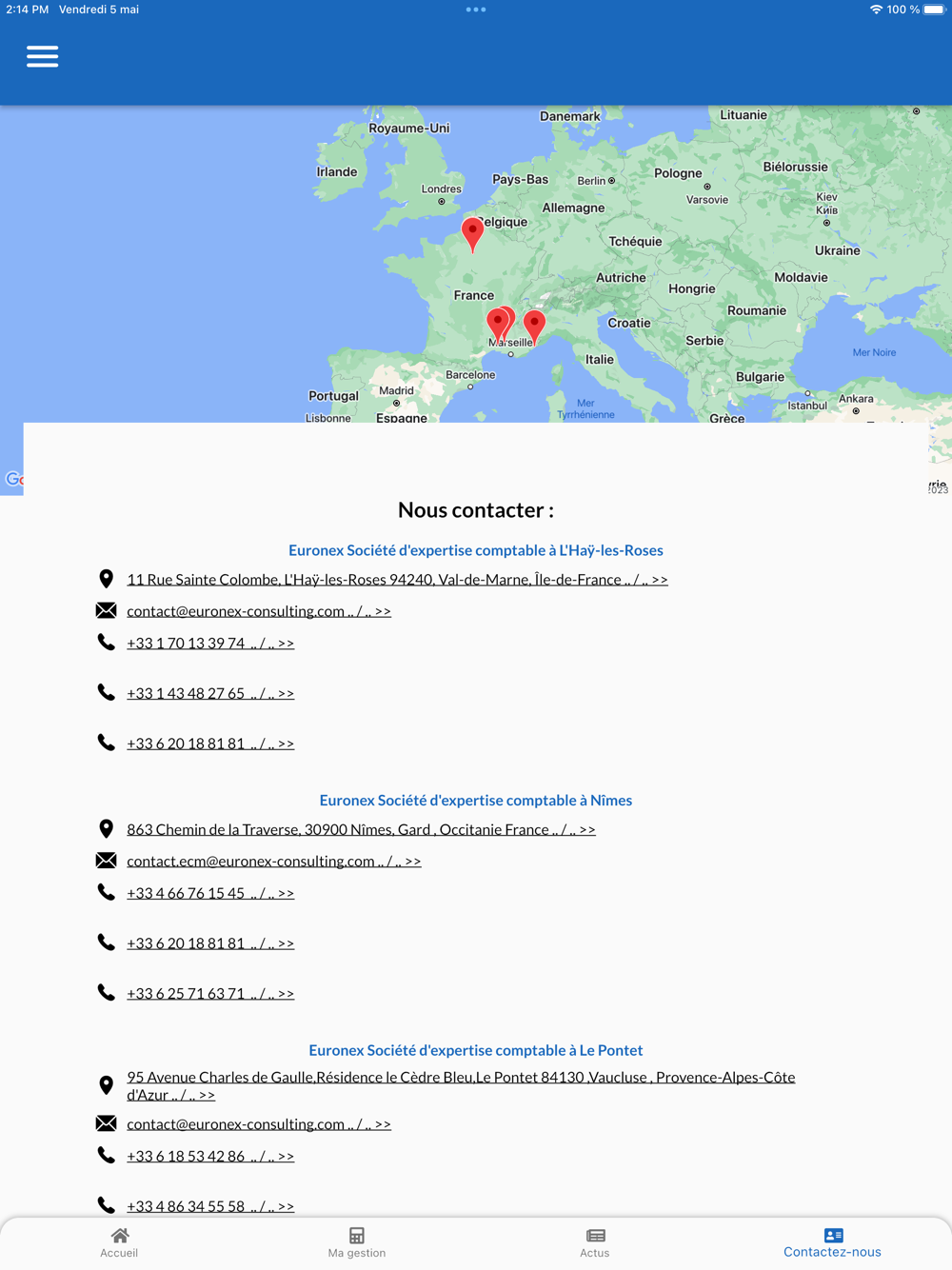Image resolution: width=952 pixels, height=1270 pixels.
Task: Go to the Accueil tab
Action: (119, 1242)
